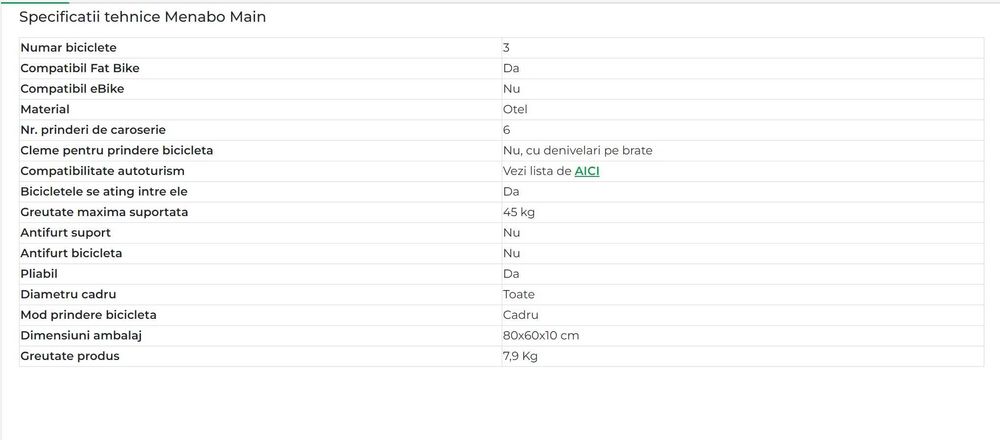Click the 'Compatibil eBike' label

72,89
